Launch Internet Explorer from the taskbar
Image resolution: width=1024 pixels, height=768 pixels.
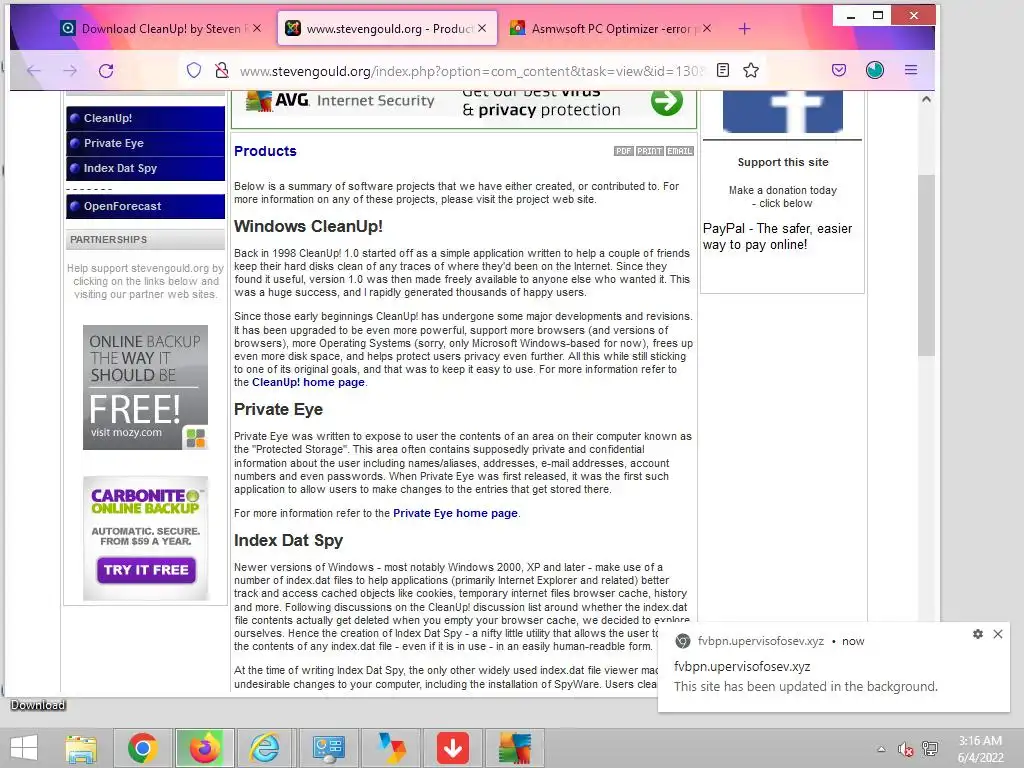[266, 748]
